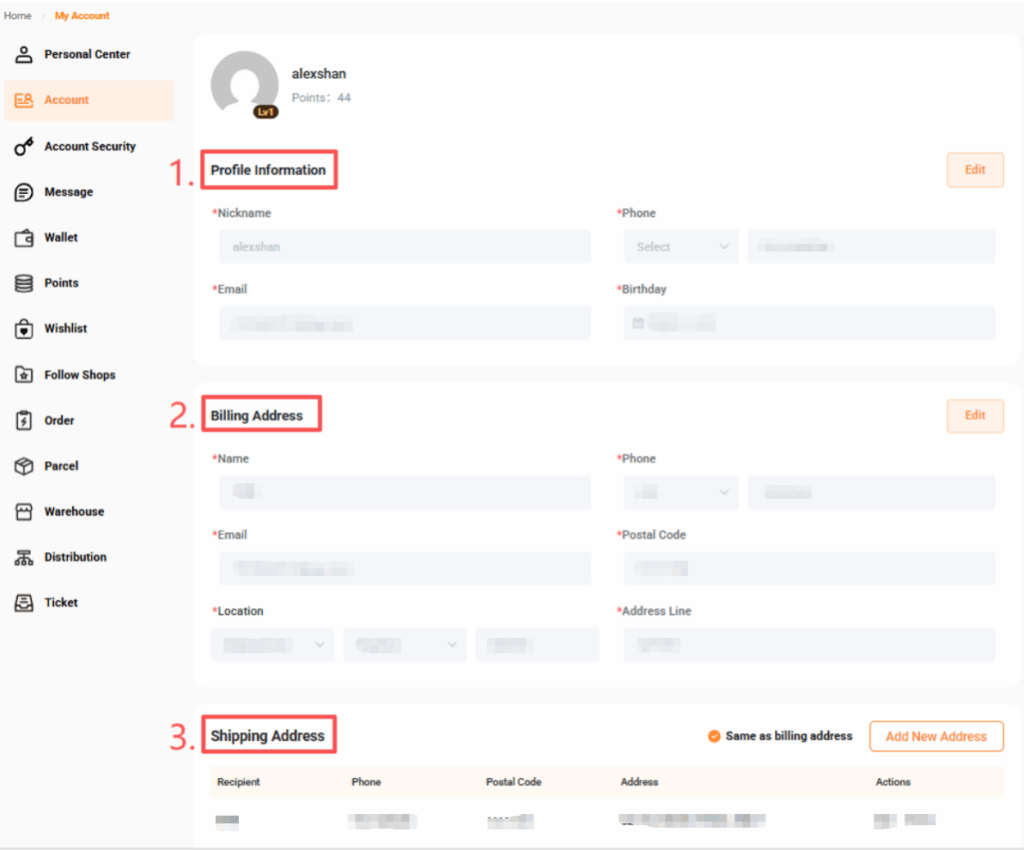Open the Wishlist heart bag icon

click(24, 329)
